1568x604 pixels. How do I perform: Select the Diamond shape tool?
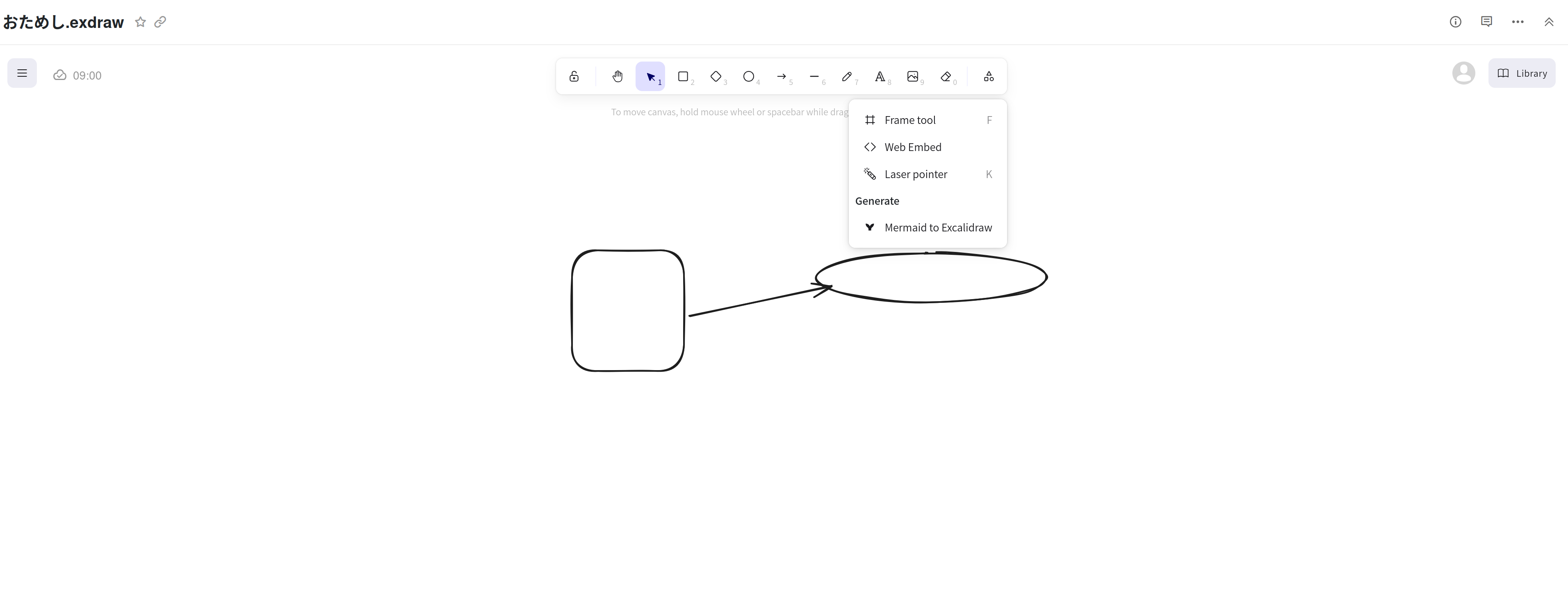pos(716,76)
